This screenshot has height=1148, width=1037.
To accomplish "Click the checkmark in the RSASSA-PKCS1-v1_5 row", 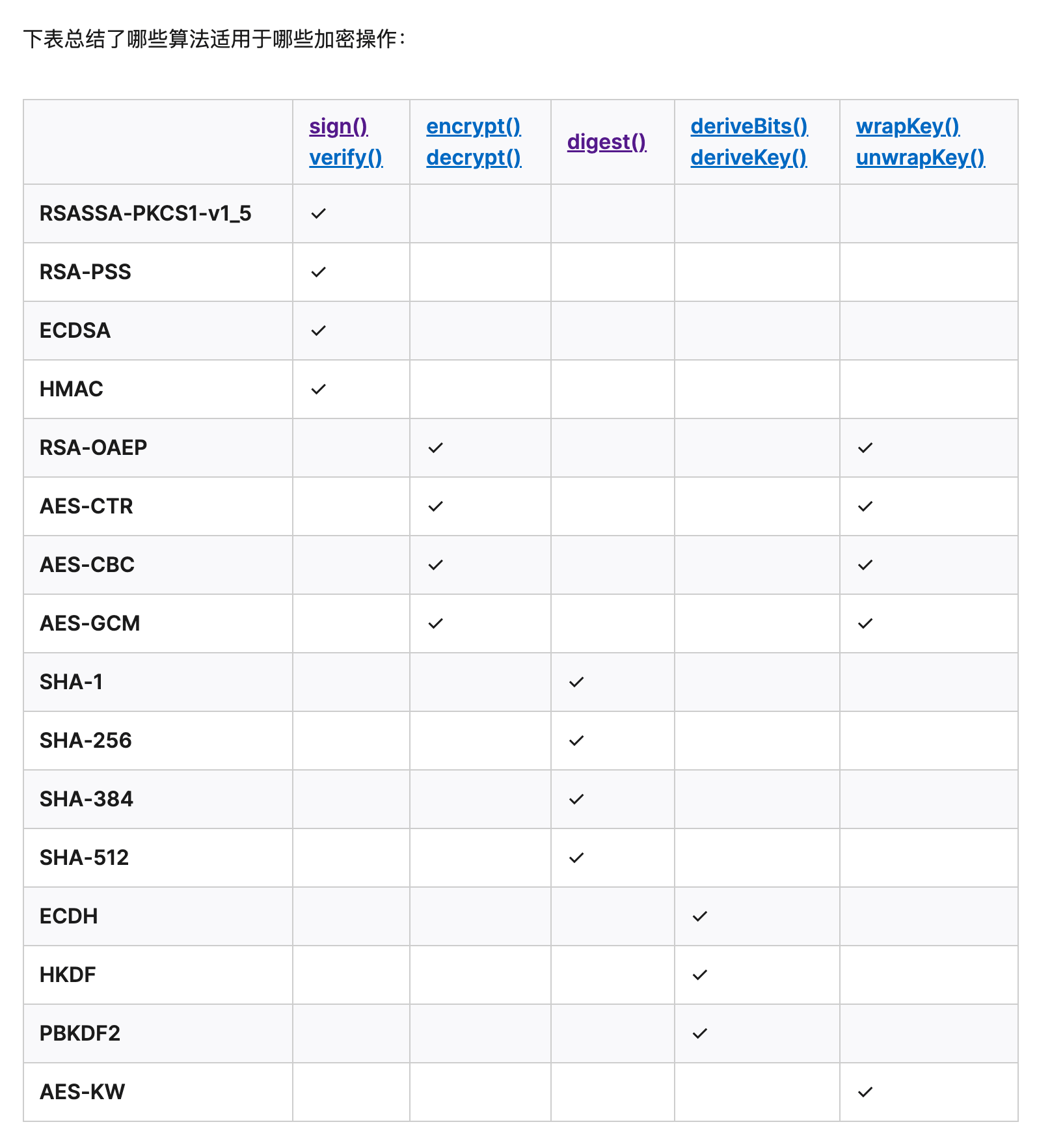I will [x=318, y=213].
